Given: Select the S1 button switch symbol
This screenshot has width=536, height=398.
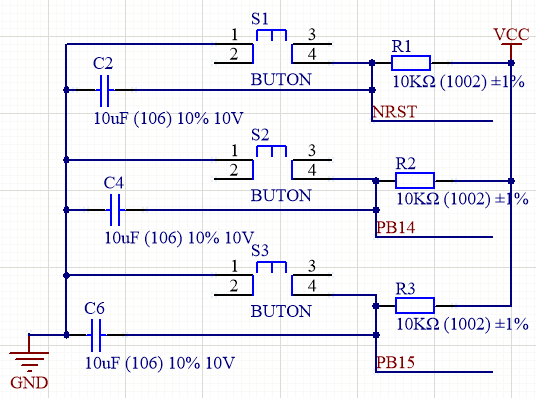Looking at the screenshot, I should 272,47.
